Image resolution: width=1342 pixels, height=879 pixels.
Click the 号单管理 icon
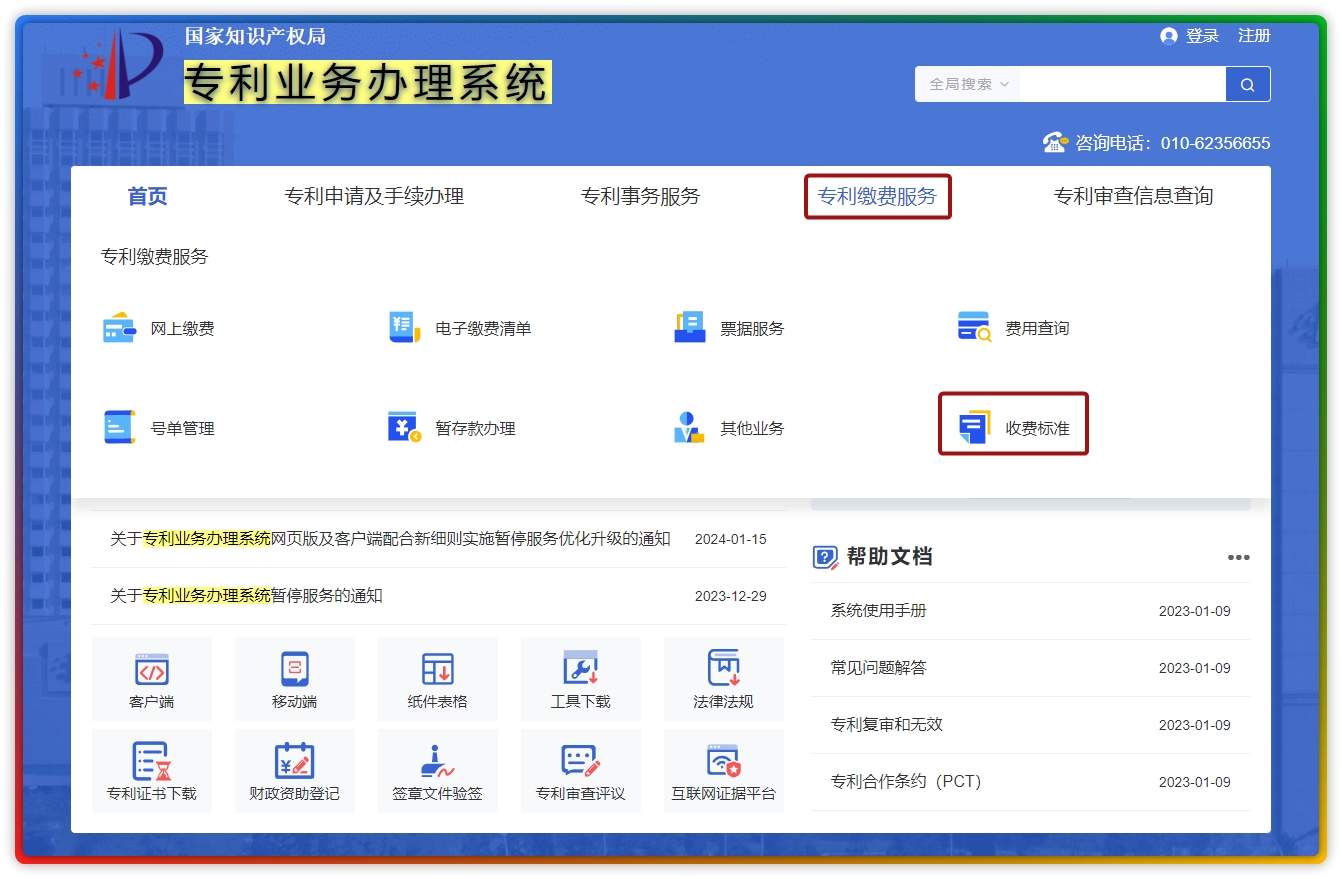point(119,428)
